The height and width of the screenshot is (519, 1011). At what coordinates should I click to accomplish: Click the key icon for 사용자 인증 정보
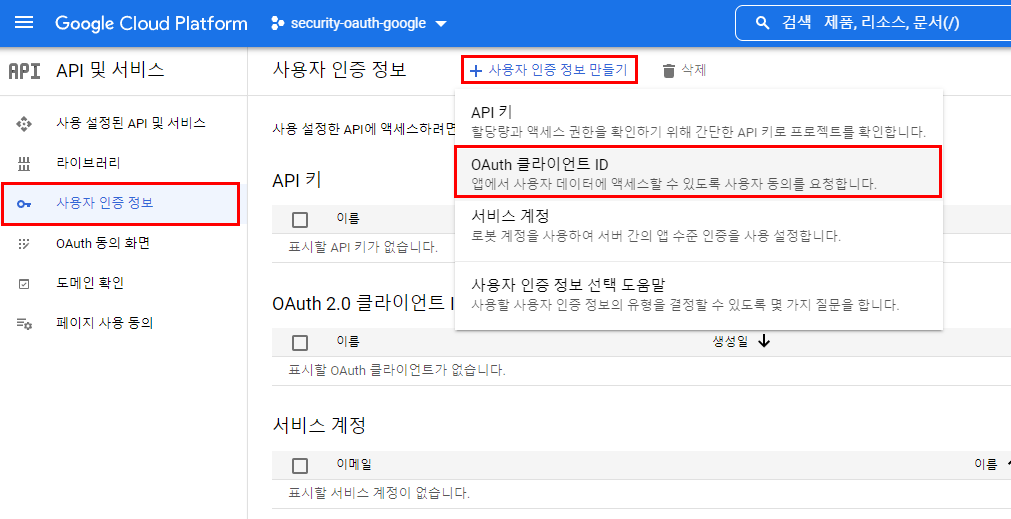24,204
